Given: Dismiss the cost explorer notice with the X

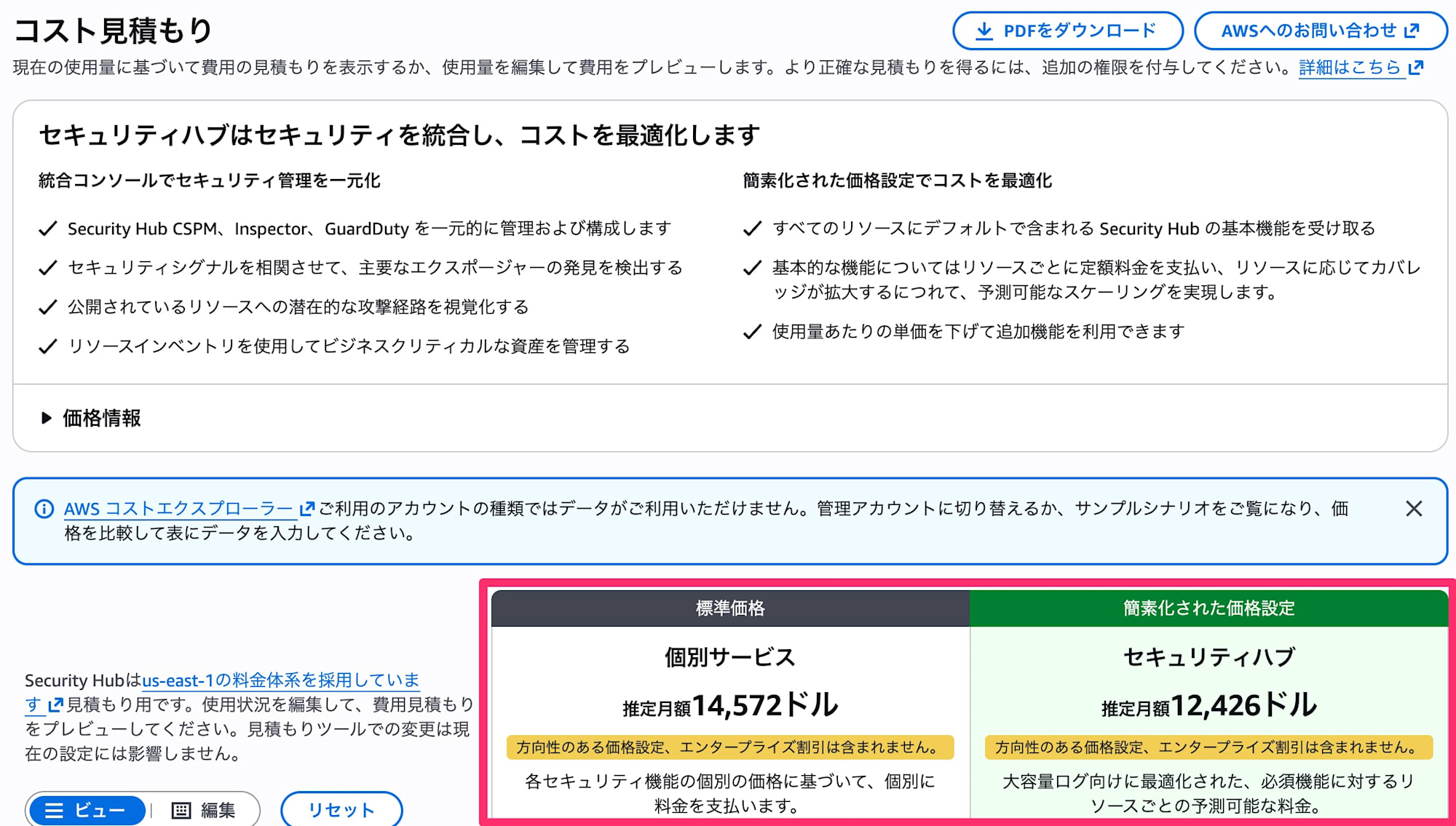Looking at the screenshot, I should tap(1414, 508).
